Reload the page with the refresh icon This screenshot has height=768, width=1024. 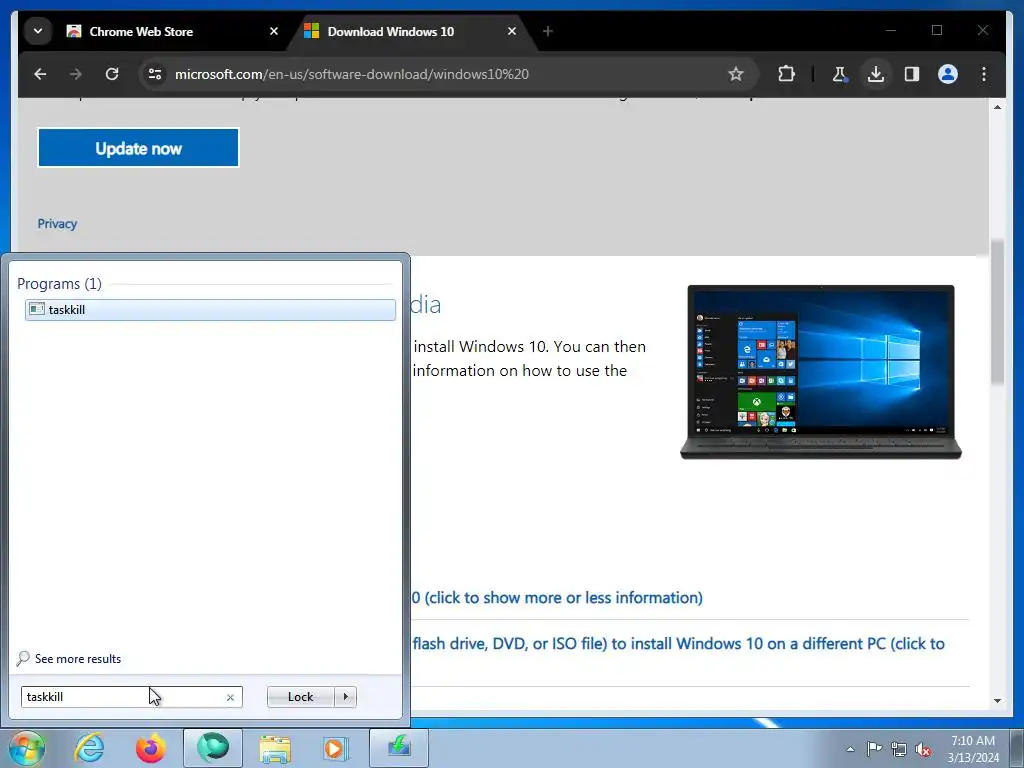click(x=112, y=74)
